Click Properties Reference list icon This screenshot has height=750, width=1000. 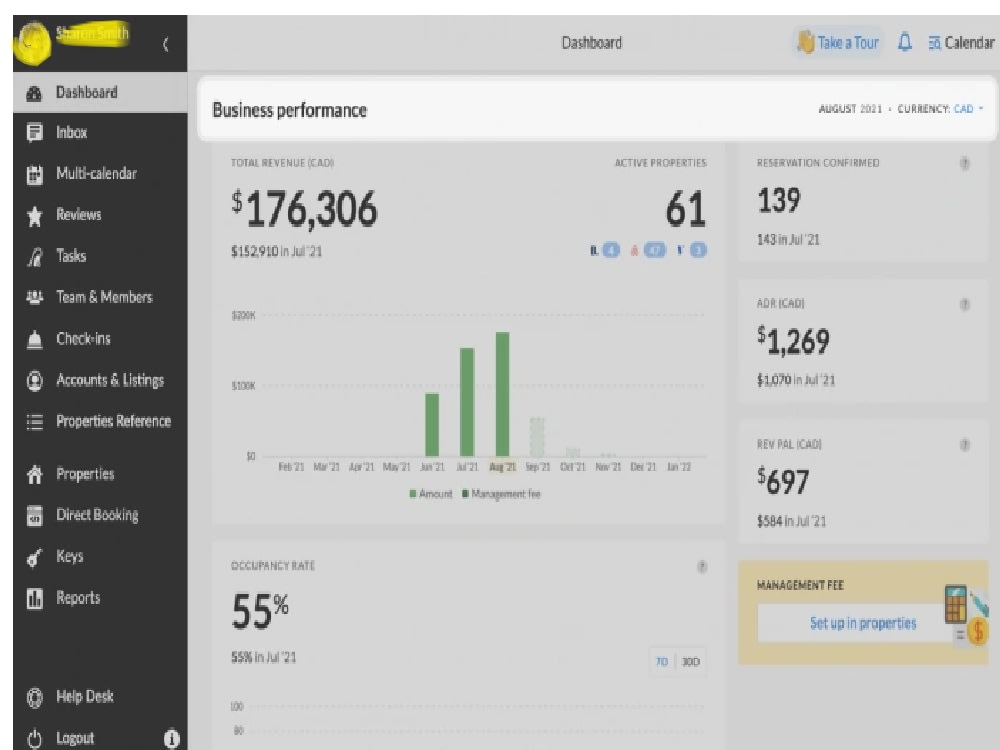point(34,422)
